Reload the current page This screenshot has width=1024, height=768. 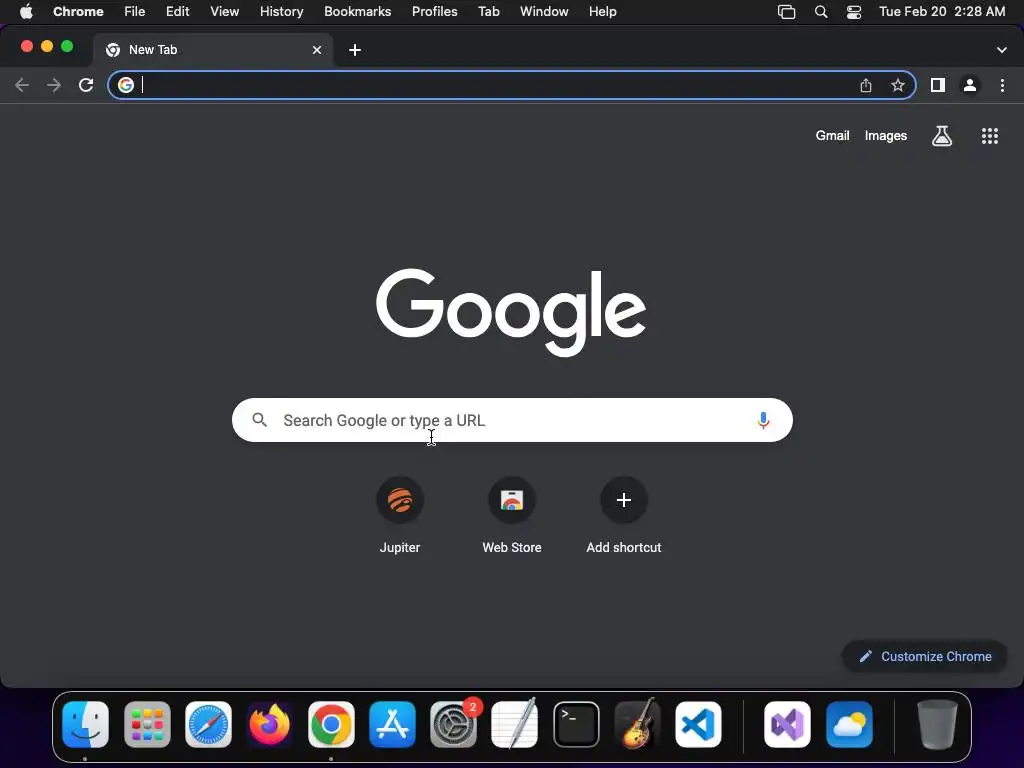pos(86,85)
